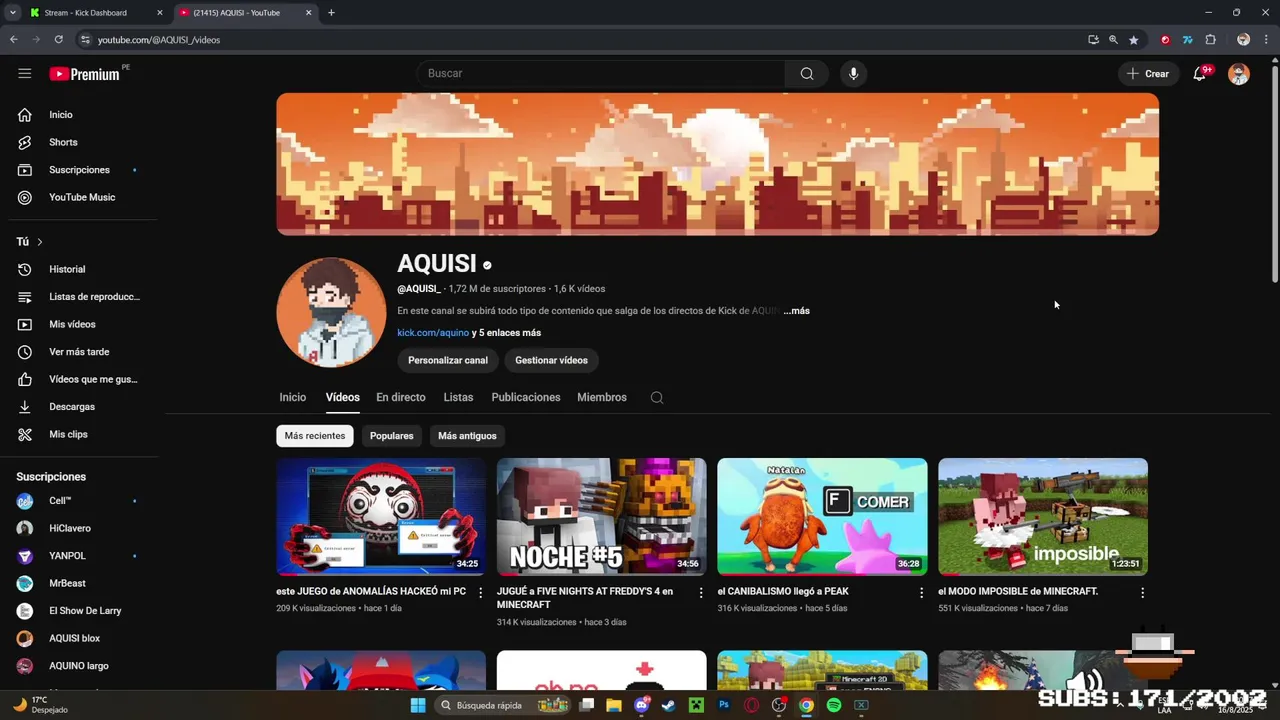This screenshot has height=720, width=1280.
Task: Click the YouTube Buscar search field
Action: 601,73
